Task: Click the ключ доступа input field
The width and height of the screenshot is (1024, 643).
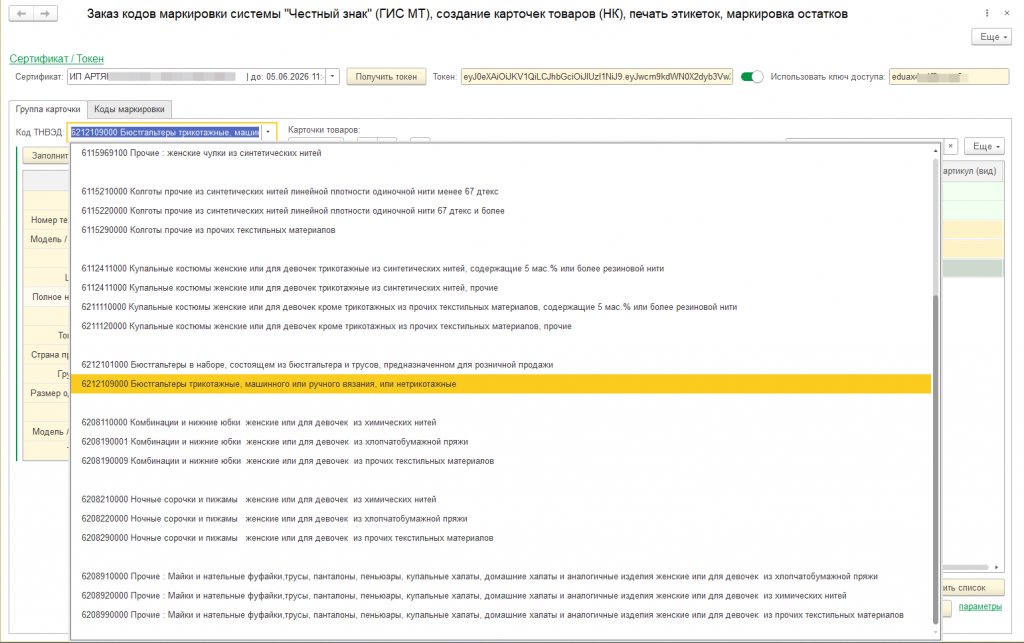Action: [x=948, y=76]
